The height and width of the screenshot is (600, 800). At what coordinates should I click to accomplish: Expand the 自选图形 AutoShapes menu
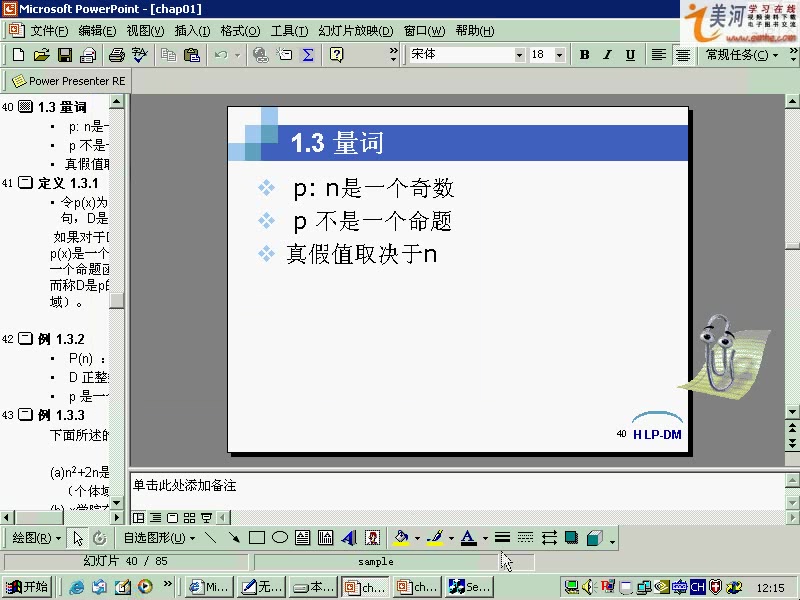coord(159,538)
